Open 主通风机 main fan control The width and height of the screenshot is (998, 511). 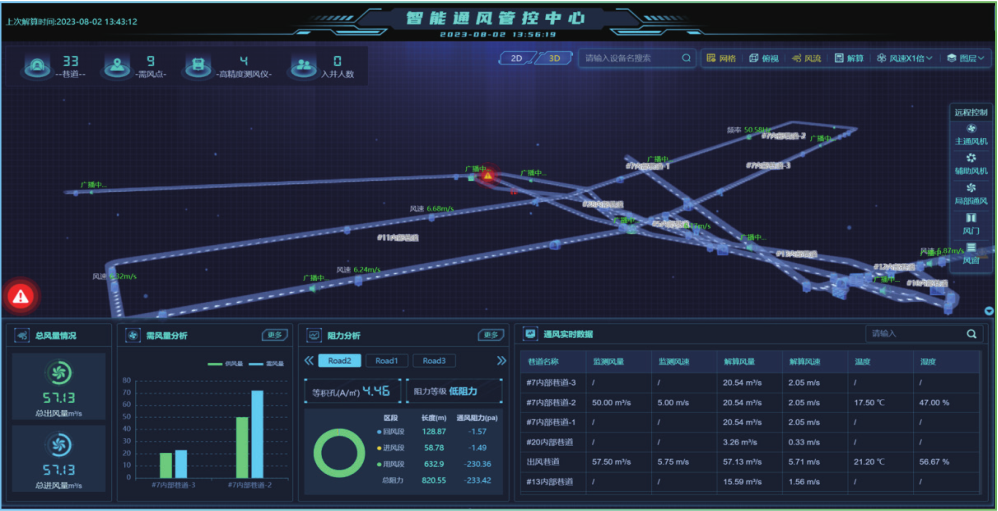(970, 135)
